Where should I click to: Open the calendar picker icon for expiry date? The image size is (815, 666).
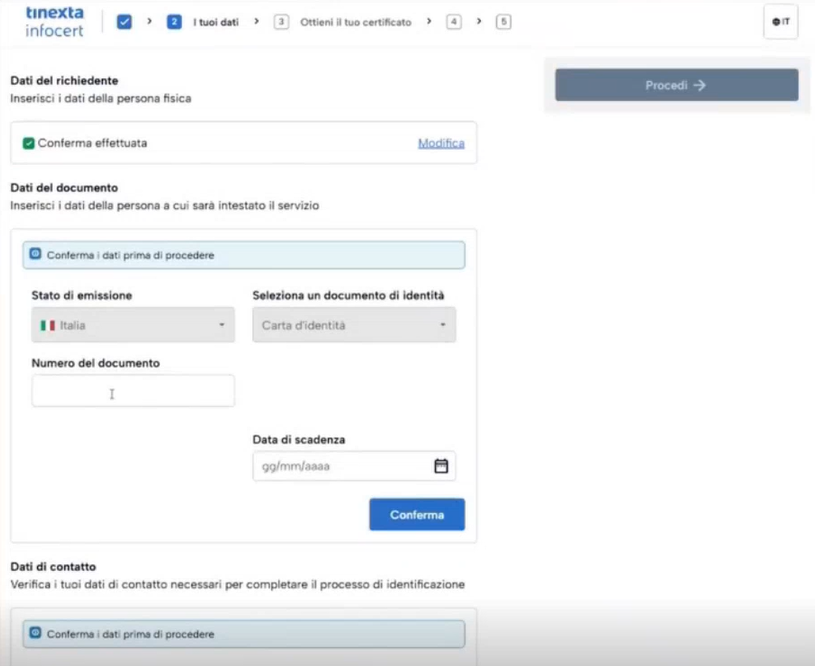[x=441, y=466]
